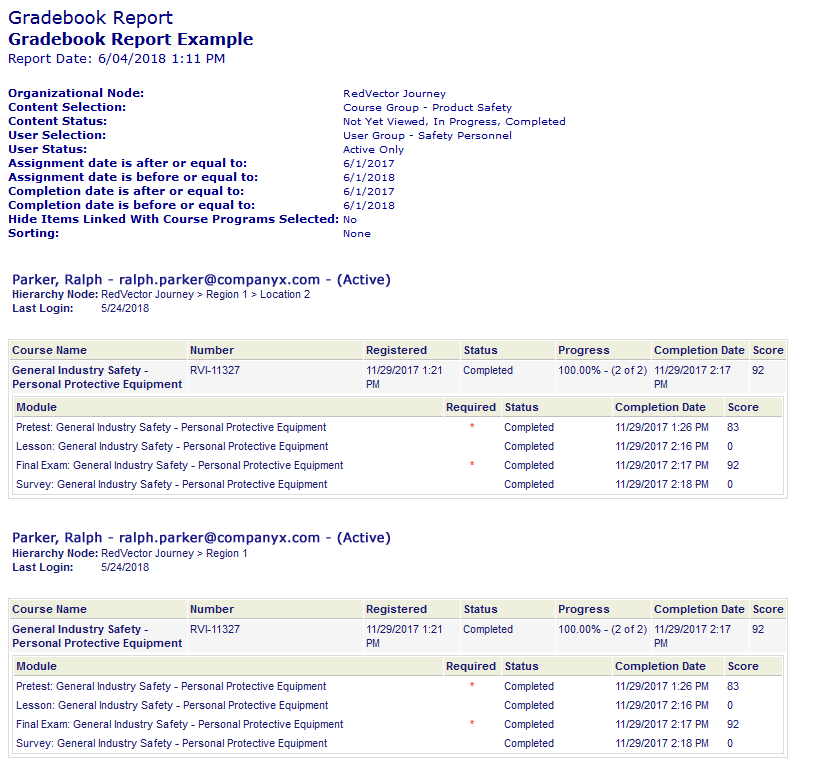827x771 pixels.
Task: Click the Progress column header
Action: pos(576,350)
